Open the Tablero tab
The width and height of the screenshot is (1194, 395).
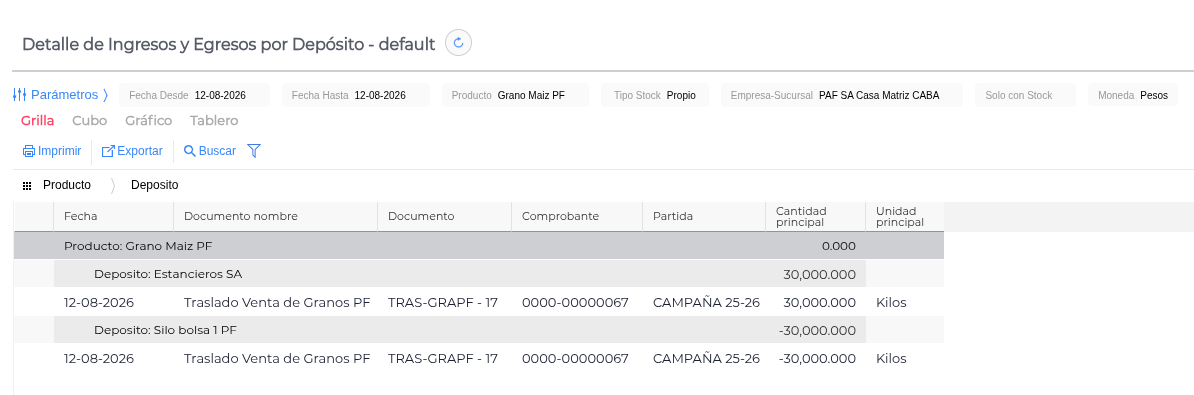(214, 121)
